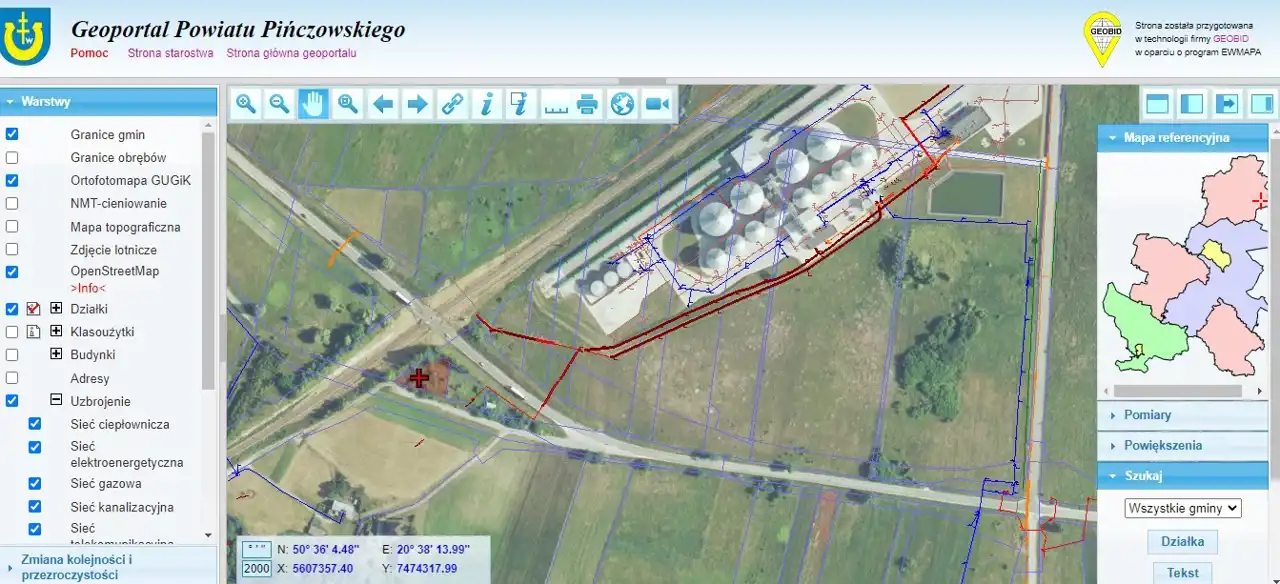Disable the Sieć gazowa layer checkbox
Screen dimensions: 1280x584
coord(35,484)
